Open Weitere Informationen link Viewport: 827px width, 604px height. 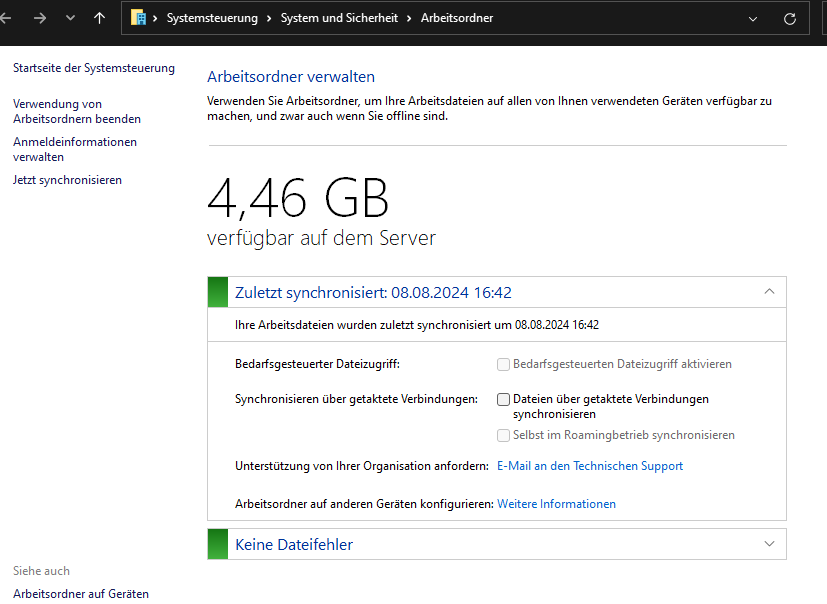[x=556, y=504]
